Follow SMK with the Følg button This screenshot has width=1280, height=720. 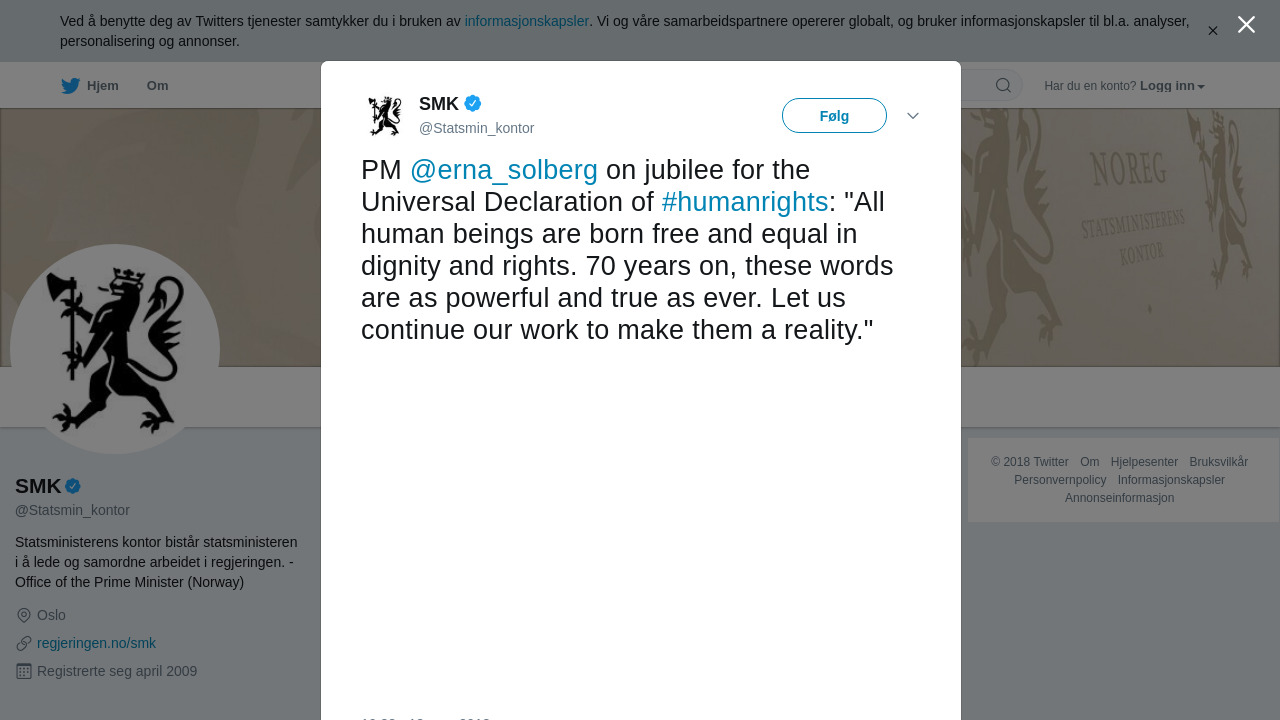[834, 116]
